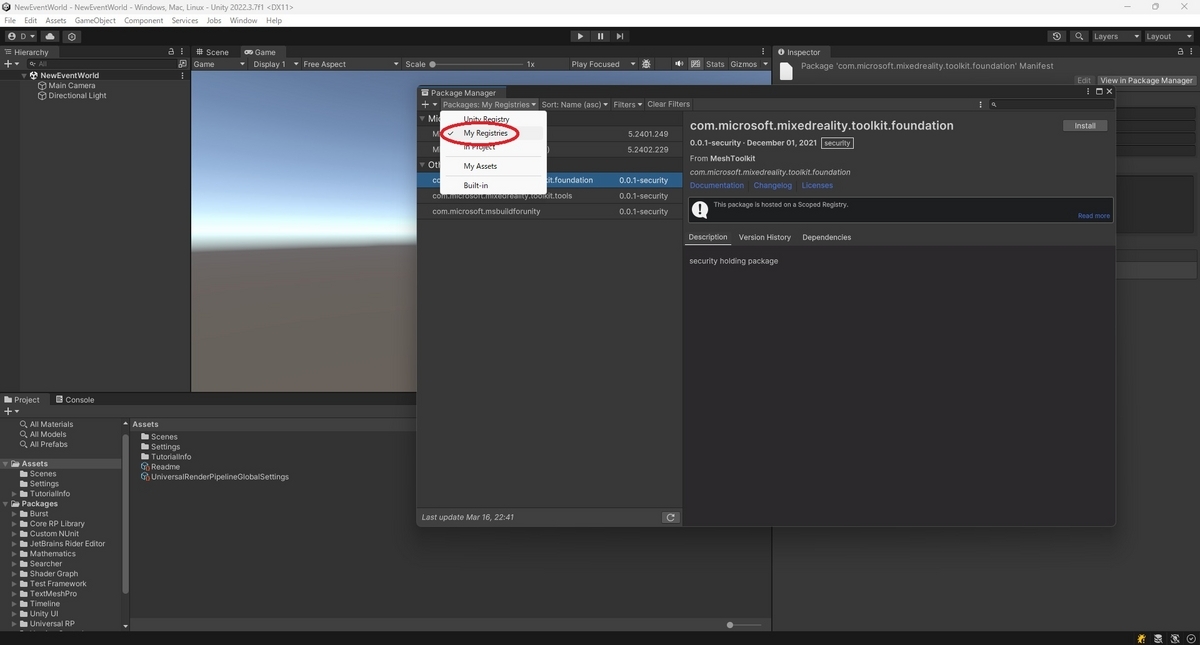Open the Game view mode dropdown
Screen dimensions: 1200x645
219,64
